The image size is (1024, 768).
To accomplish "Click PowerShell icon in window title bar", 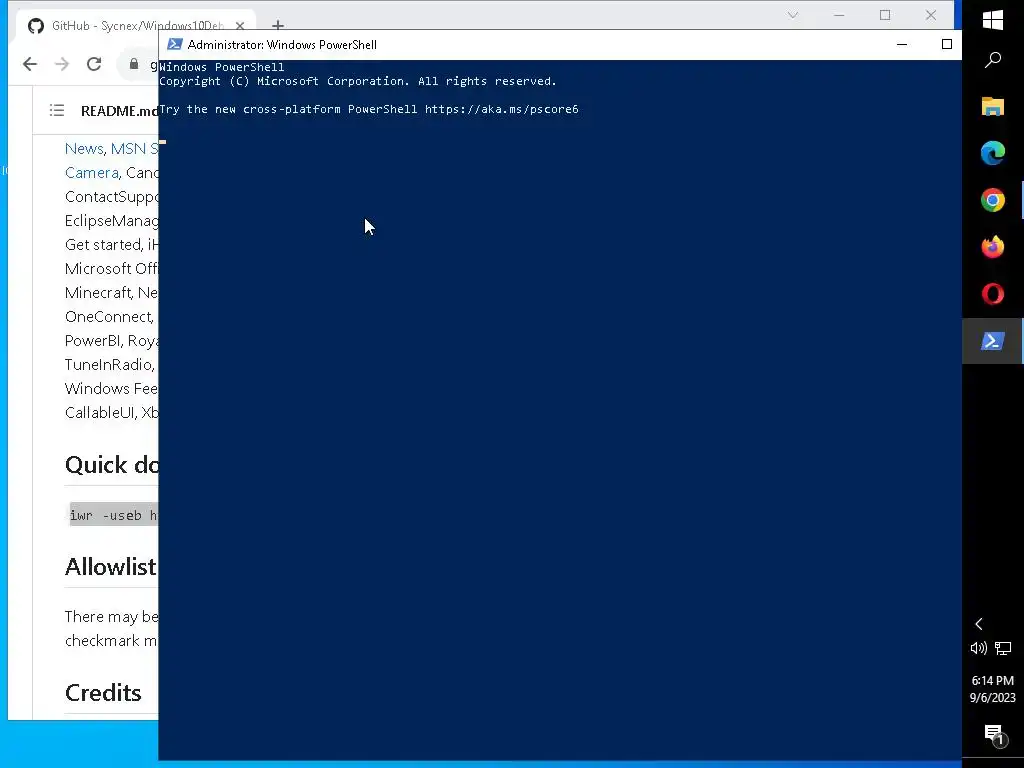I will (x=174, y=44).
